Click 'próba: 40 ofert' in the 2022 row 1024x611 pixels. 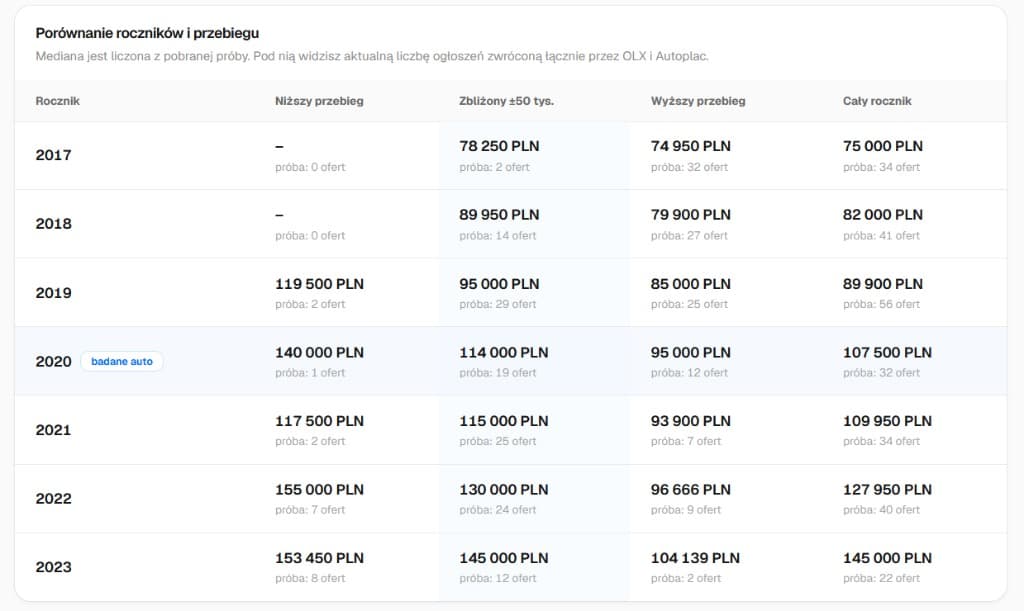[x=881, y=510]
